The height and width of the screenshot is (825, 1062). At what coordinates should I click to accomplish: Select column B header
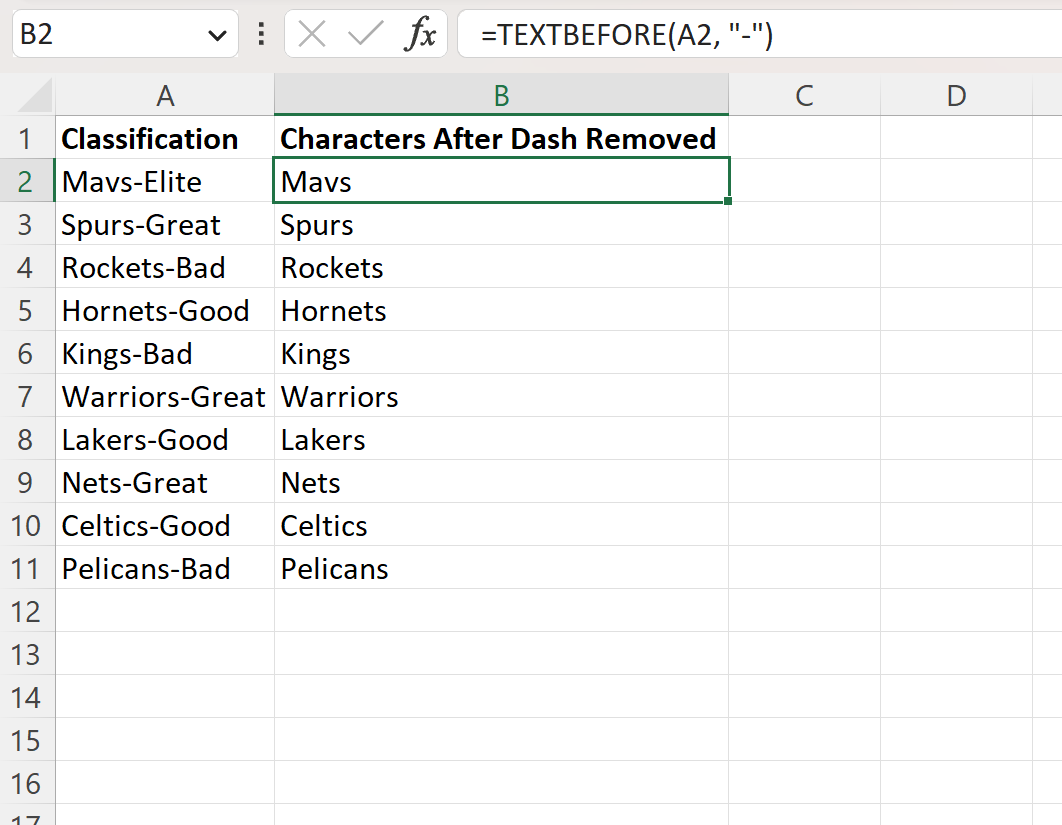point(500,96)
